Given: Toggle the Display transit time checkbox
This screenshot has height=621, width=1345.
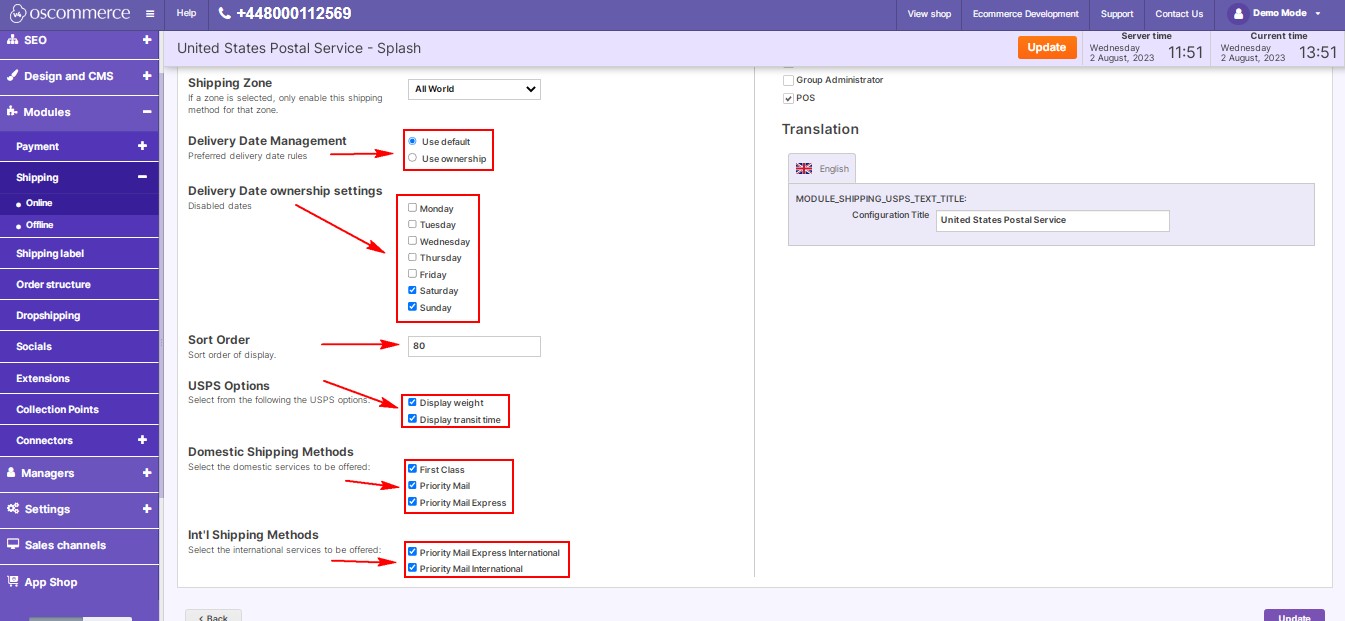Looking at the screenshot, I should click(x=412, y=419).
